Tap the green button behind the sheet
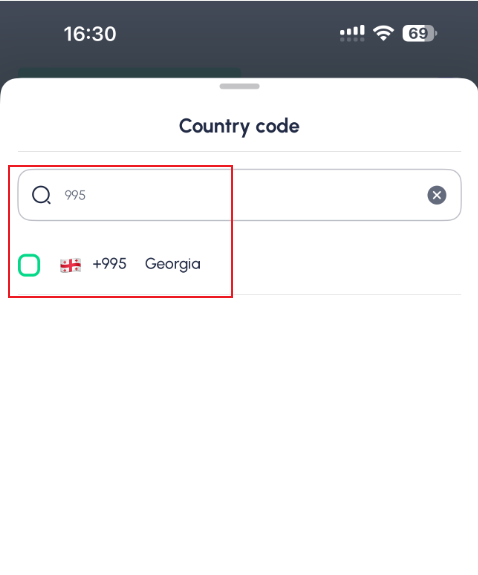This screenshot has height=575, width=478. point(129,72)
